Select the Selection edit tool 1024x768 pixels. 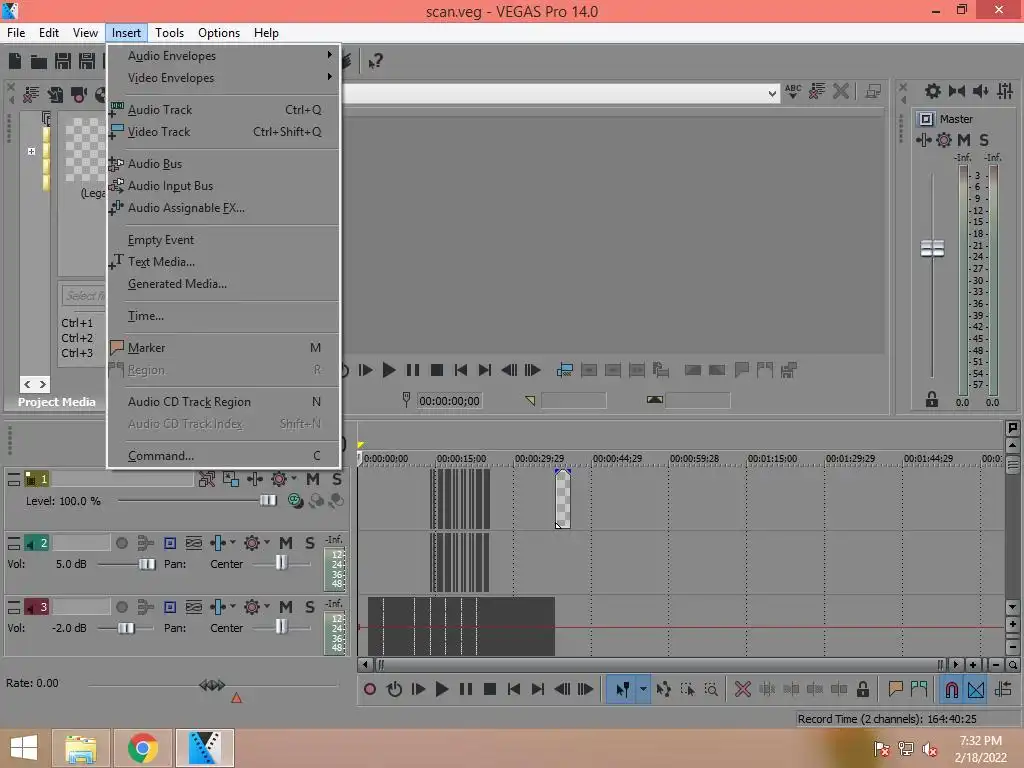coord(688,689)
